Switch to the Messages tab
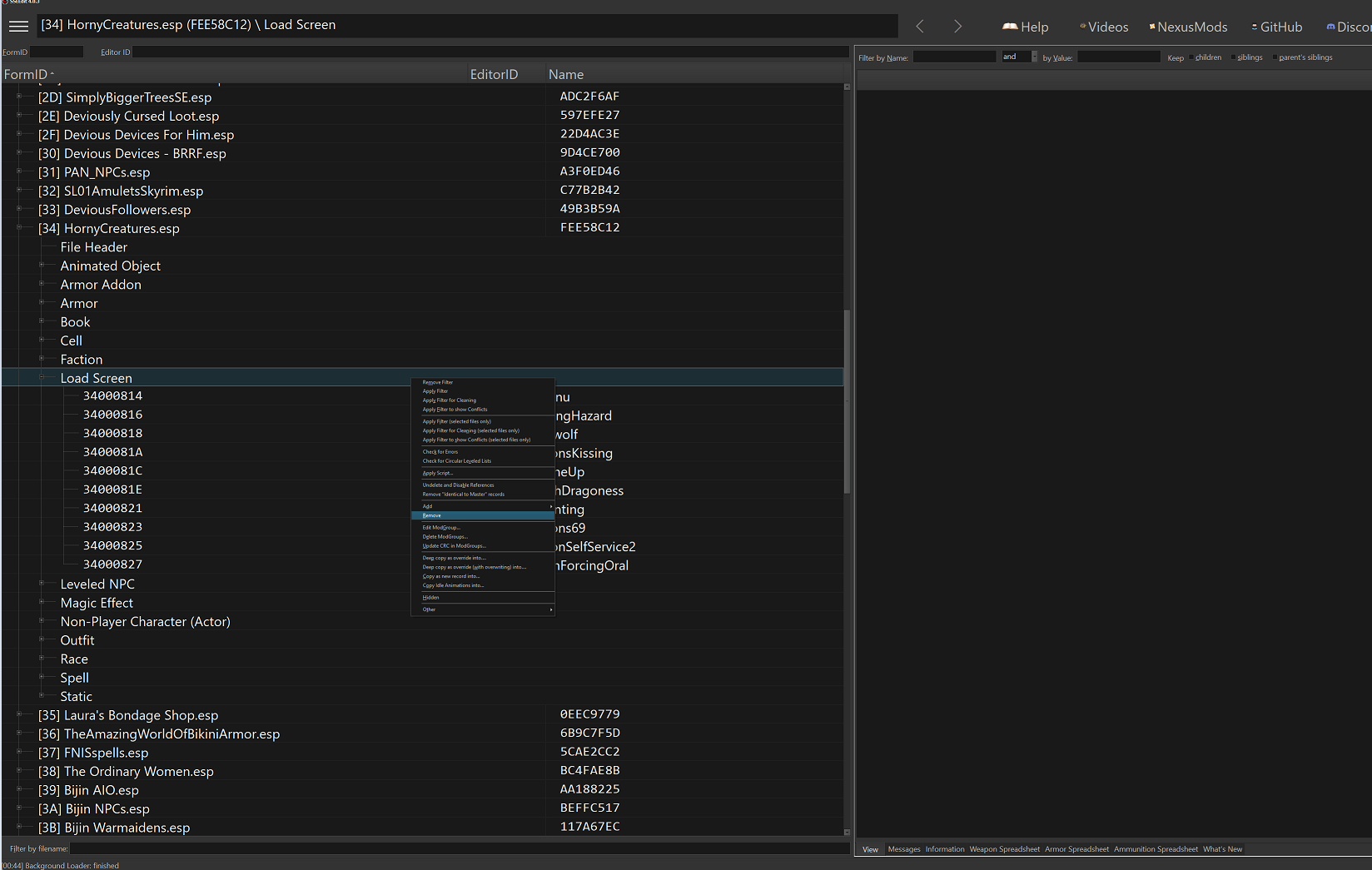 [x=903, y=849]
